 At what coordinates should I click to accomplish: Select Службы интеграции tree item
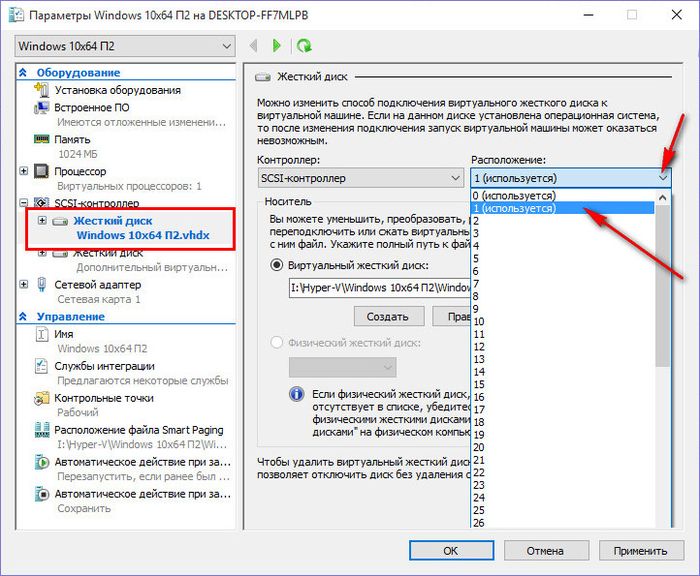point(104,366)
